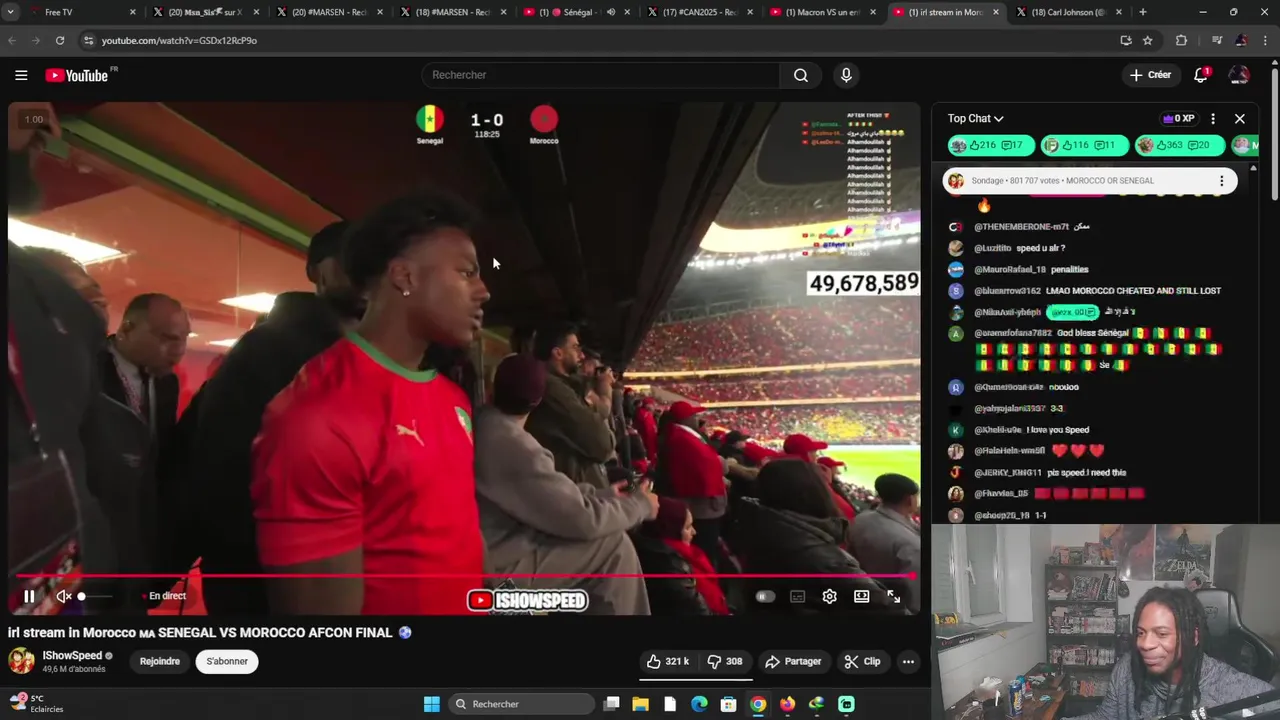The height and width of the screenshot is (720, 1280).
Task: Subscribe with S'abonner button
Action: point(227,661)
